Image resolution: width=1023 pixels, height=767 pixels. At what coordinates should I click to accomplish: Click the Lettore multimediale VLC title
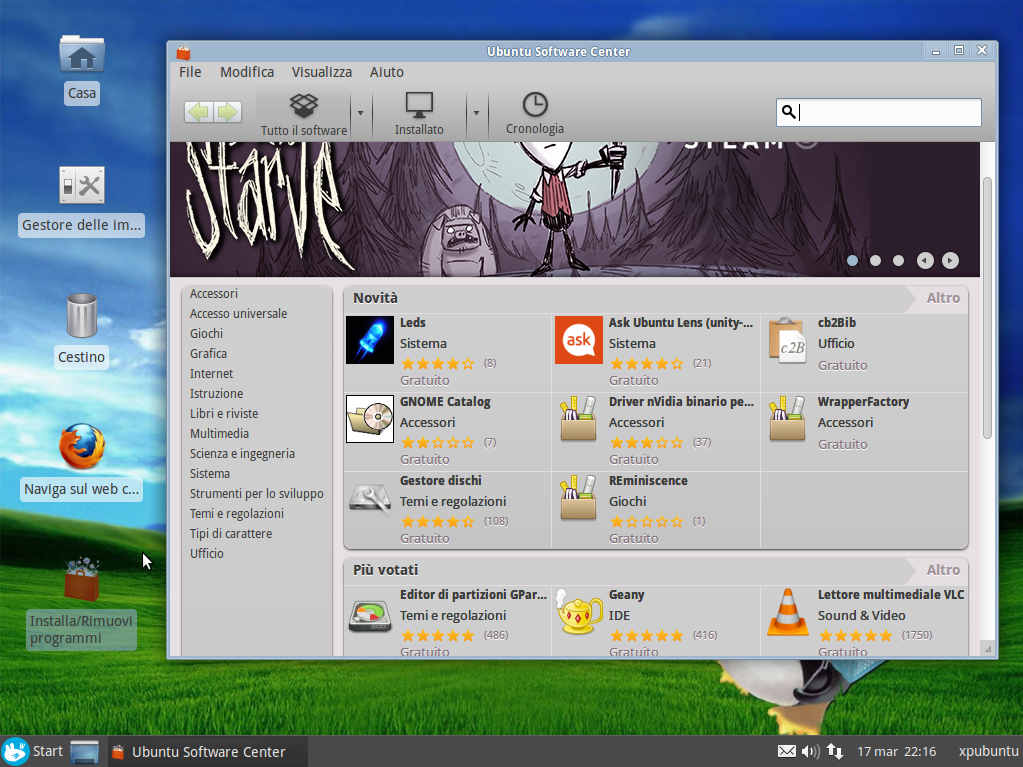[x=891, y=595]
